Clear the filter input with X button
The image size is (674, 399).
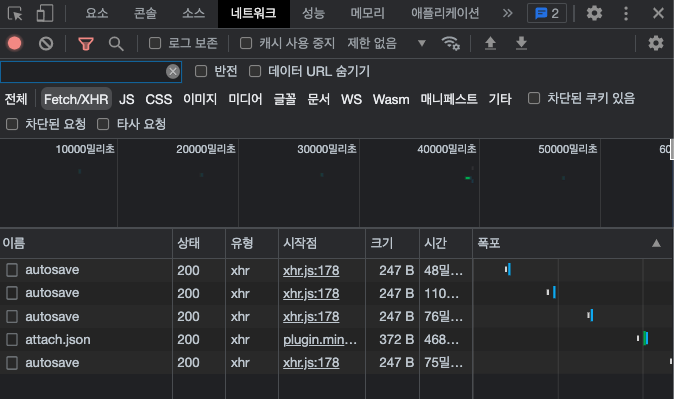click(173, 71)
